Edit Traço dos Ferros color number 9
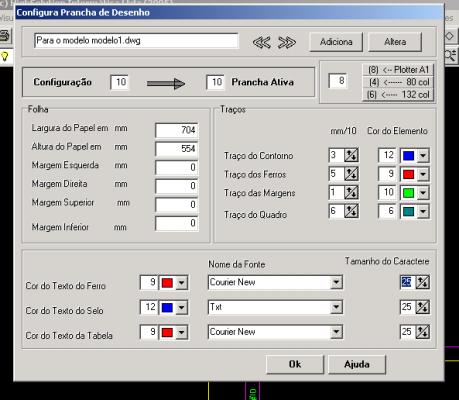Screen dimensions: 459x400 387,174
